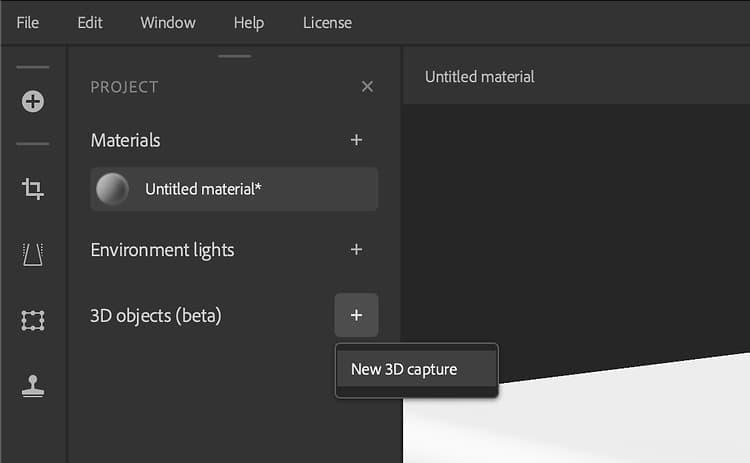Add a new environment light

[356, 249]
